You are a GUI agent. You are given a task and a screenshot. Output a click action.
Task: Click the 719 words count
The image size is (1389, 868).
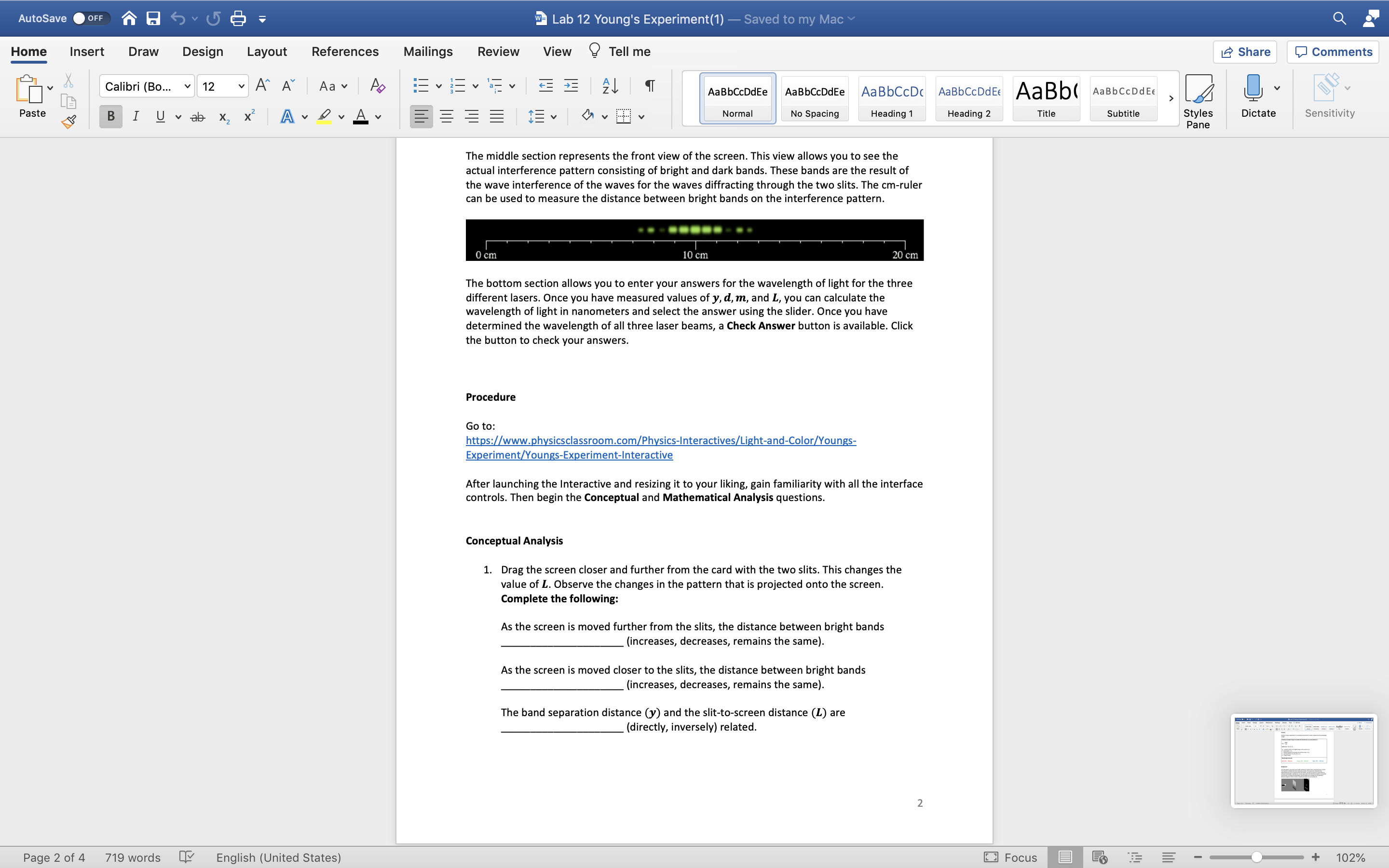(133, 857)
